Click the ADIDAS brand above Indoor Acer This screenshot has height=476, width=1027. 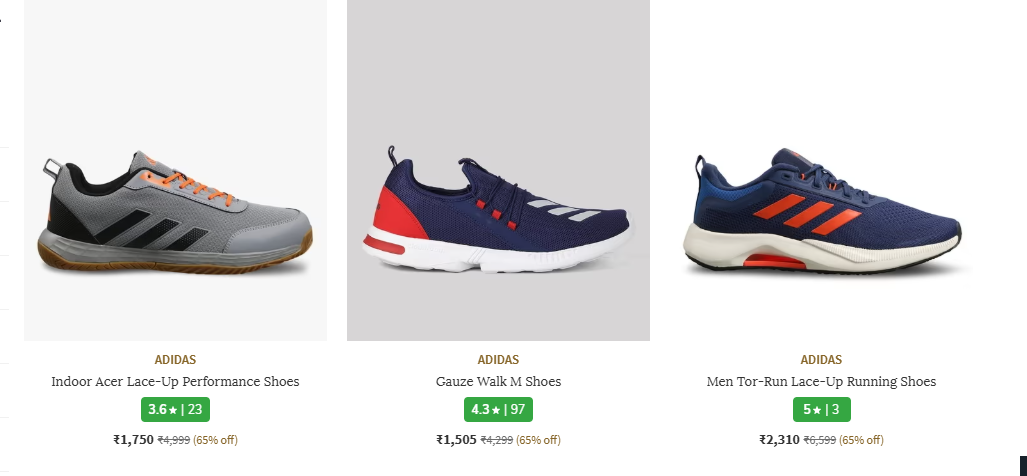[175, 360]
